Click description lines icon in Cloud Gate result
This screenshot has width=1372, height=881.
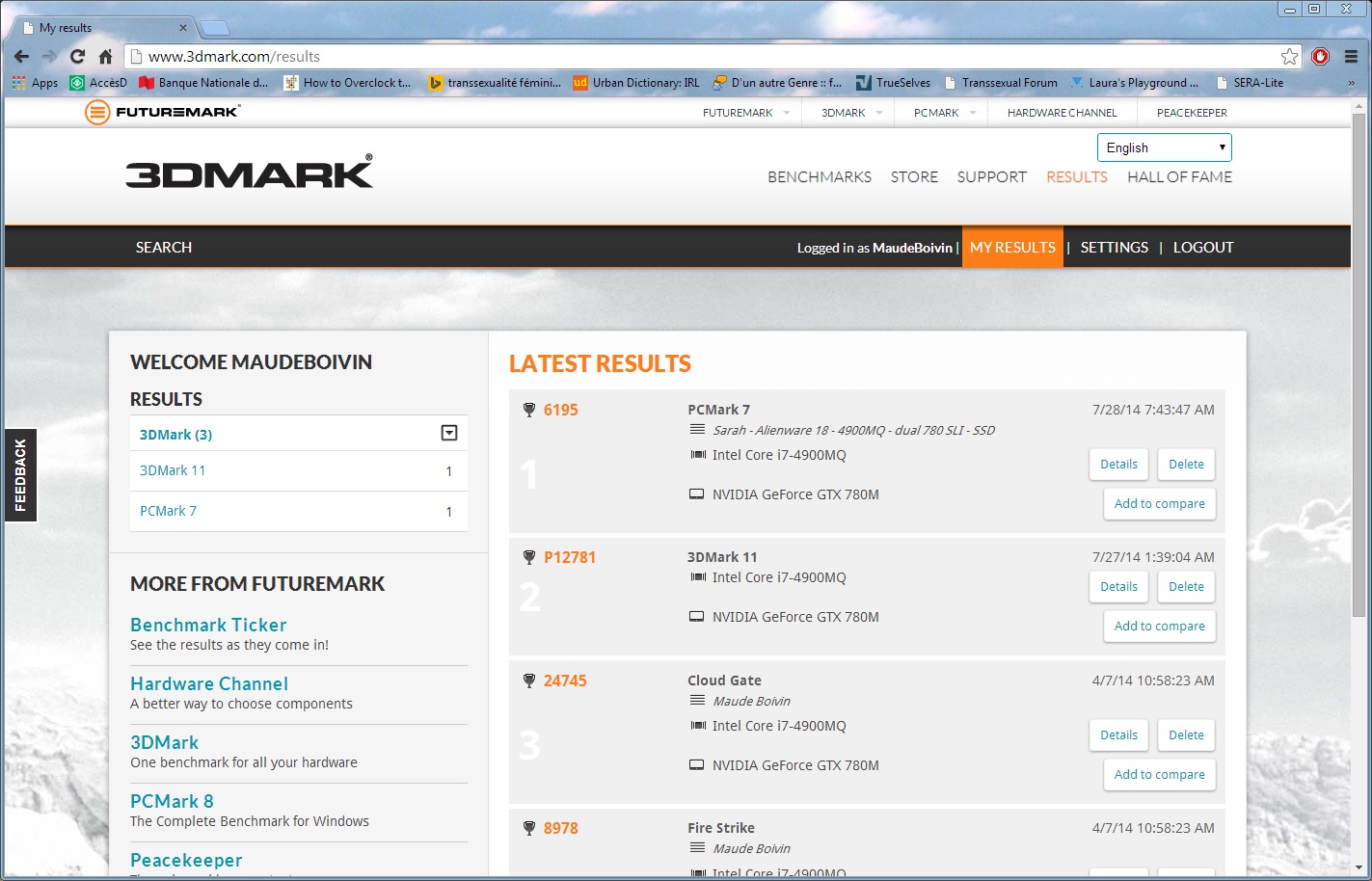[x=697, y=701]
